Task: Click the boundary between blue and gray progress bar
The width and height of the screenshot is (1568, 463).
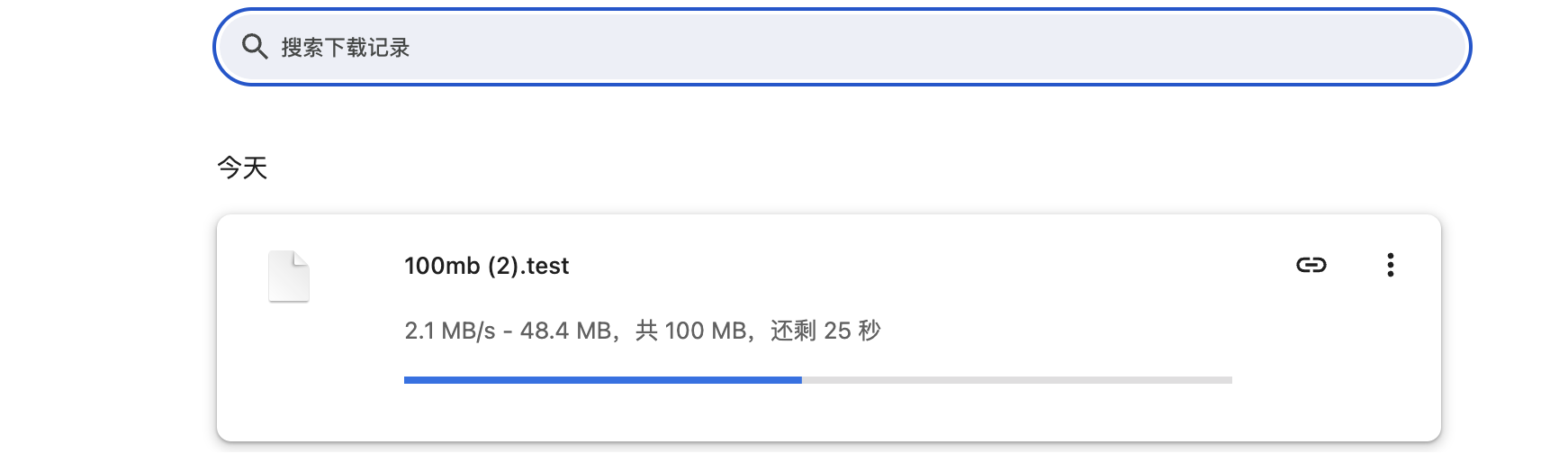Action: pos(802,380)
